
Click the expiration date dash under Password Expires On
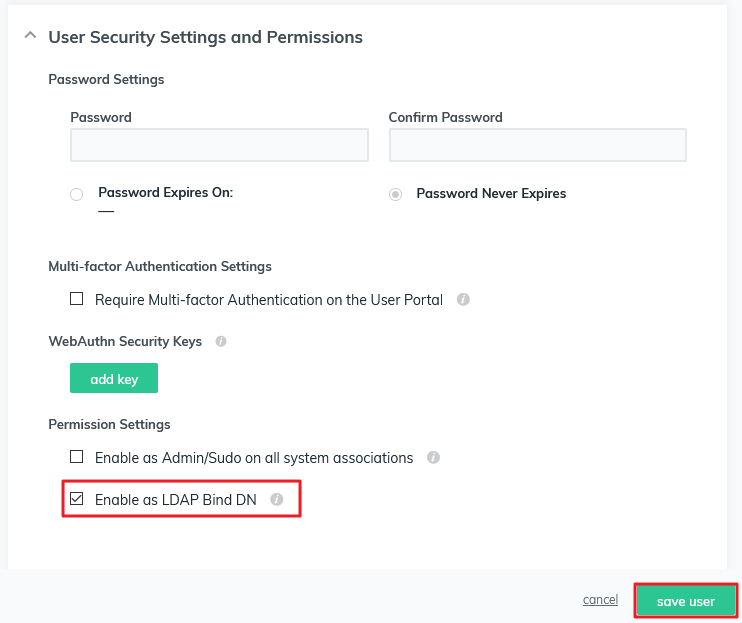(106, 211)
